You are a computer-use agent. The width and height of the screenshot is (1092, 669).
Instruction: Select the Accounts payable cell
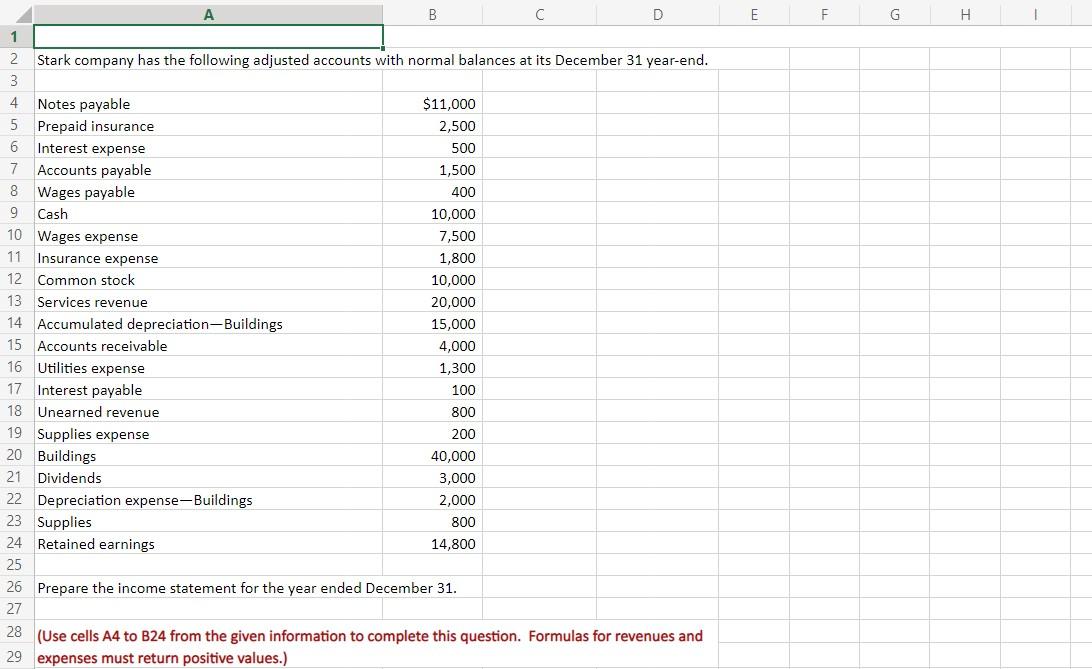tap(208, 170)
